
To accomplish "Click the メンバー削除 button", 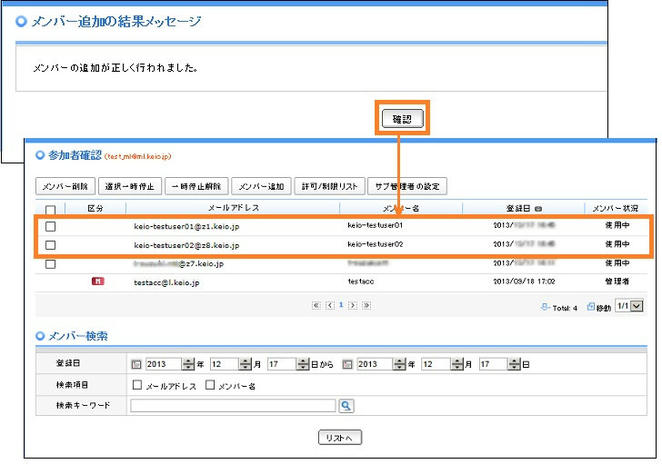I will pyautogui.click(x=66, y=186).
